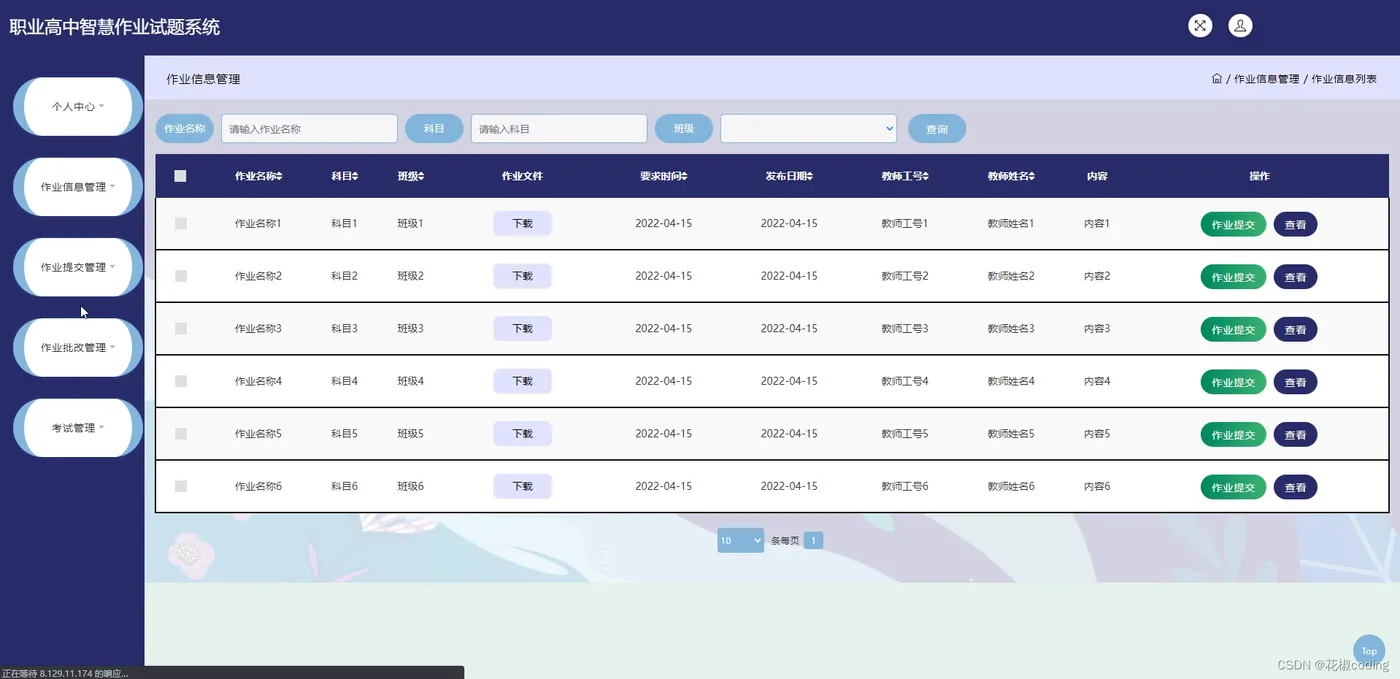Focus the 作业名称 search input
1400x679 pixels.
point(309,128)
